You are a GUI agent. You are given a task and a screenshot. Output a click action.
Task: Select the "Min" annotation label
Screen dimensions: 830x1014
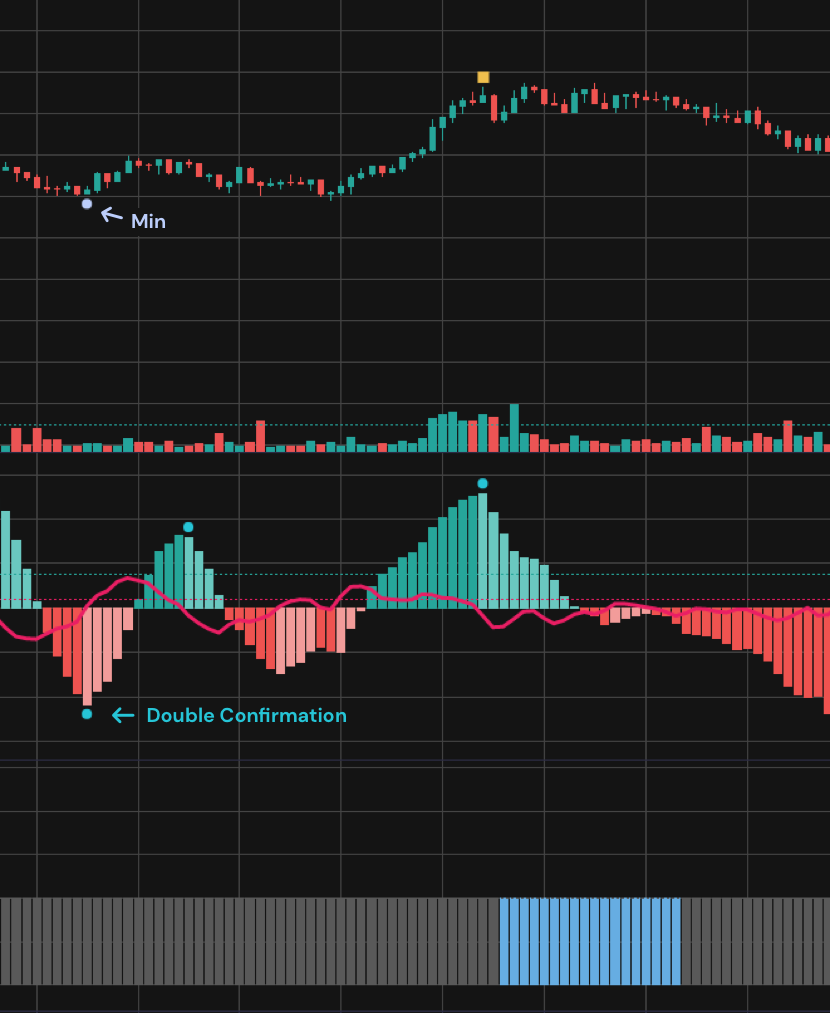[x=148, y=221]
